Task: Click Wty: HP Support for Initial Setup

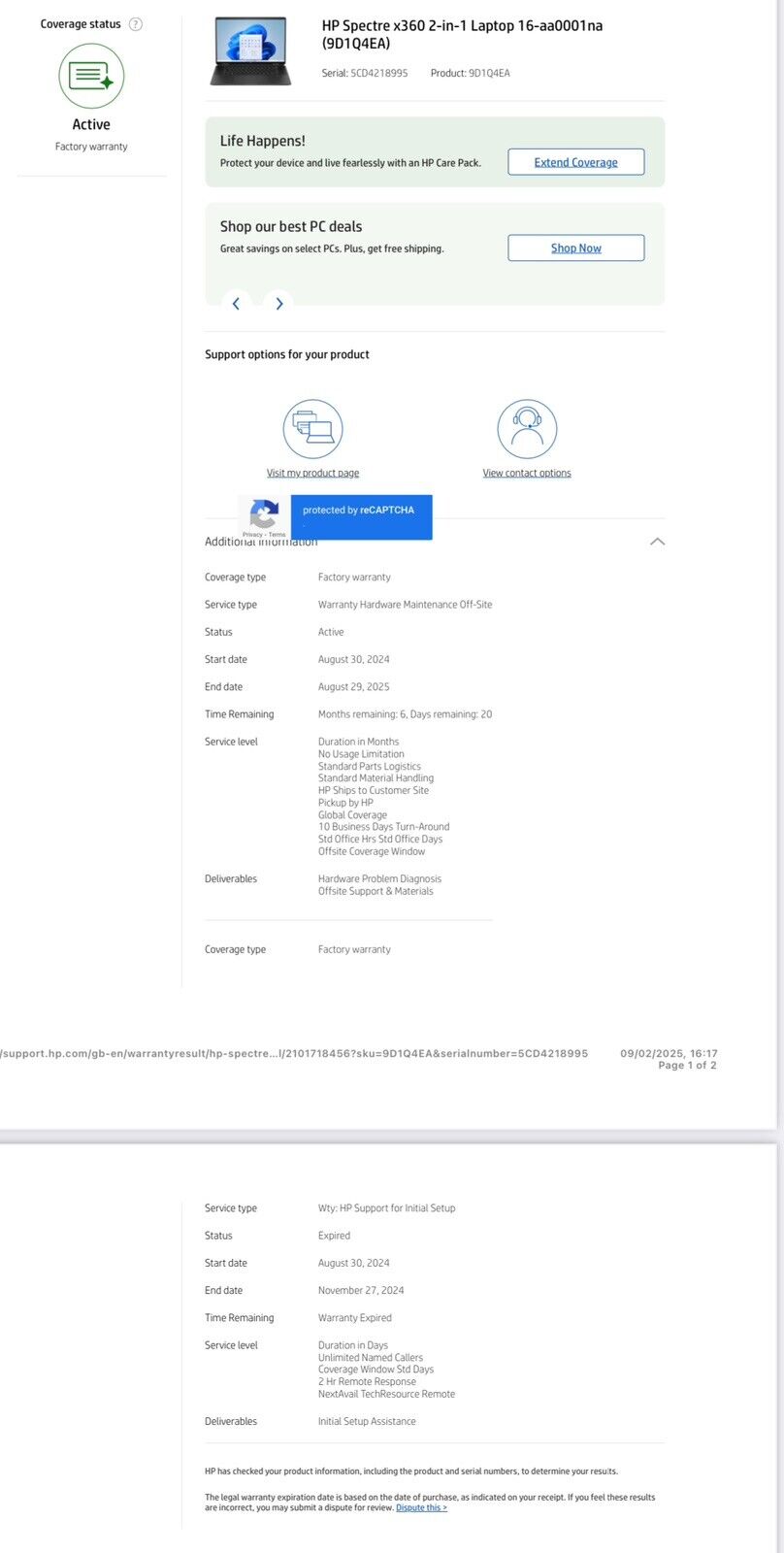Action: (x=386, y=1208)
